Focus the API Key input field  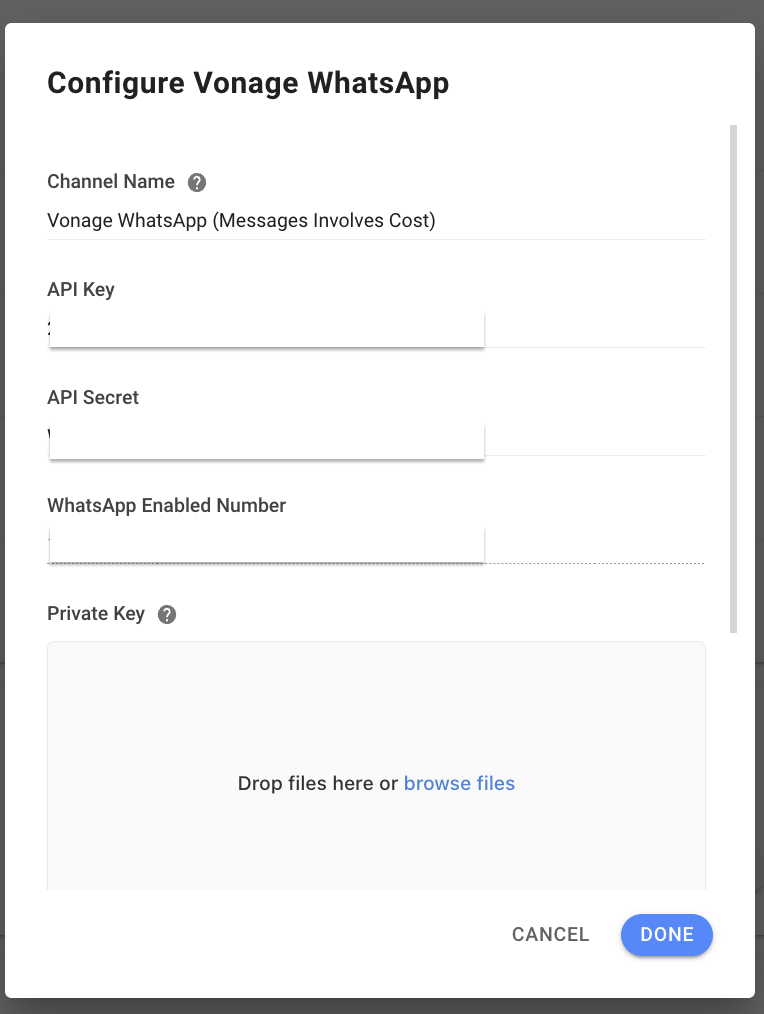pyautogui.click(x=376, y=329)
